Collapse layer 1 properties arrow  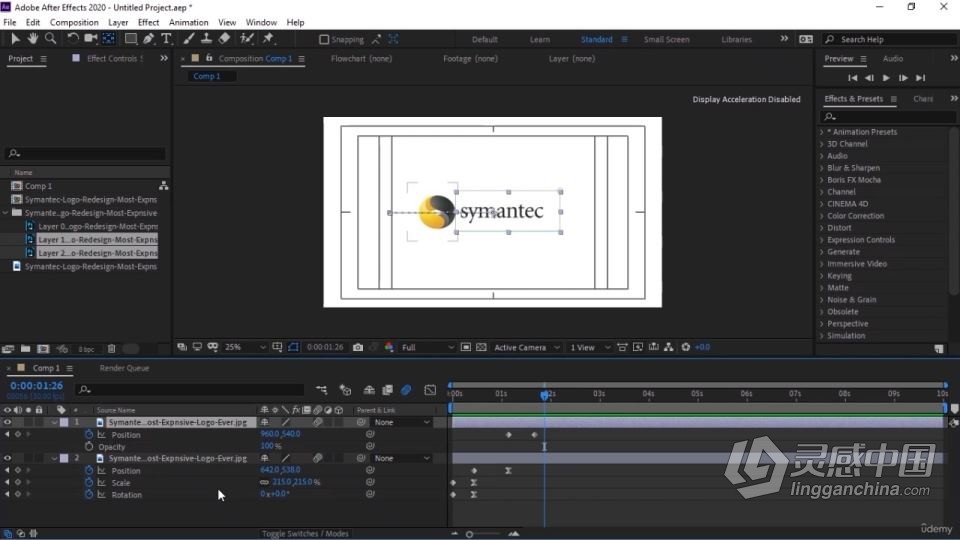pyautogui.click(x=54, y=422)
